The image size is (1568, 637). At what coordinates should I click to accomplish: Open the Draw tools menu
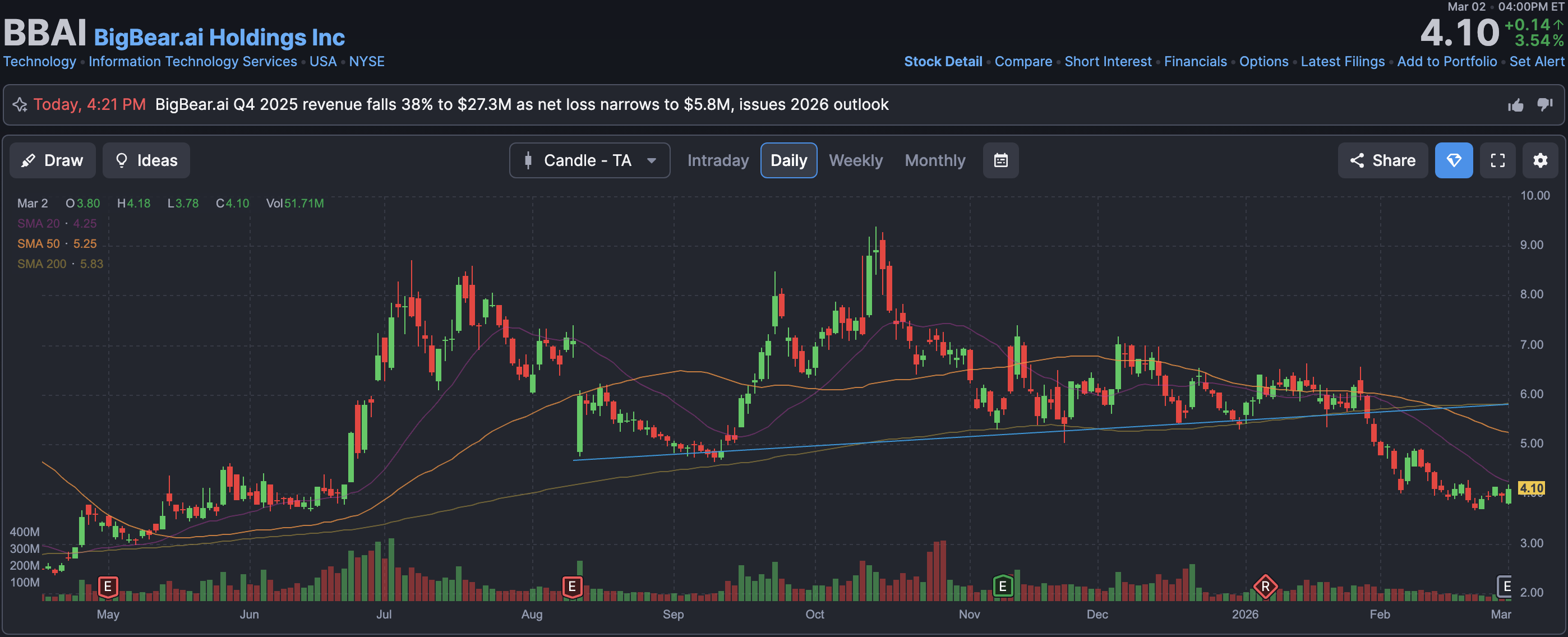click(52, 160)
